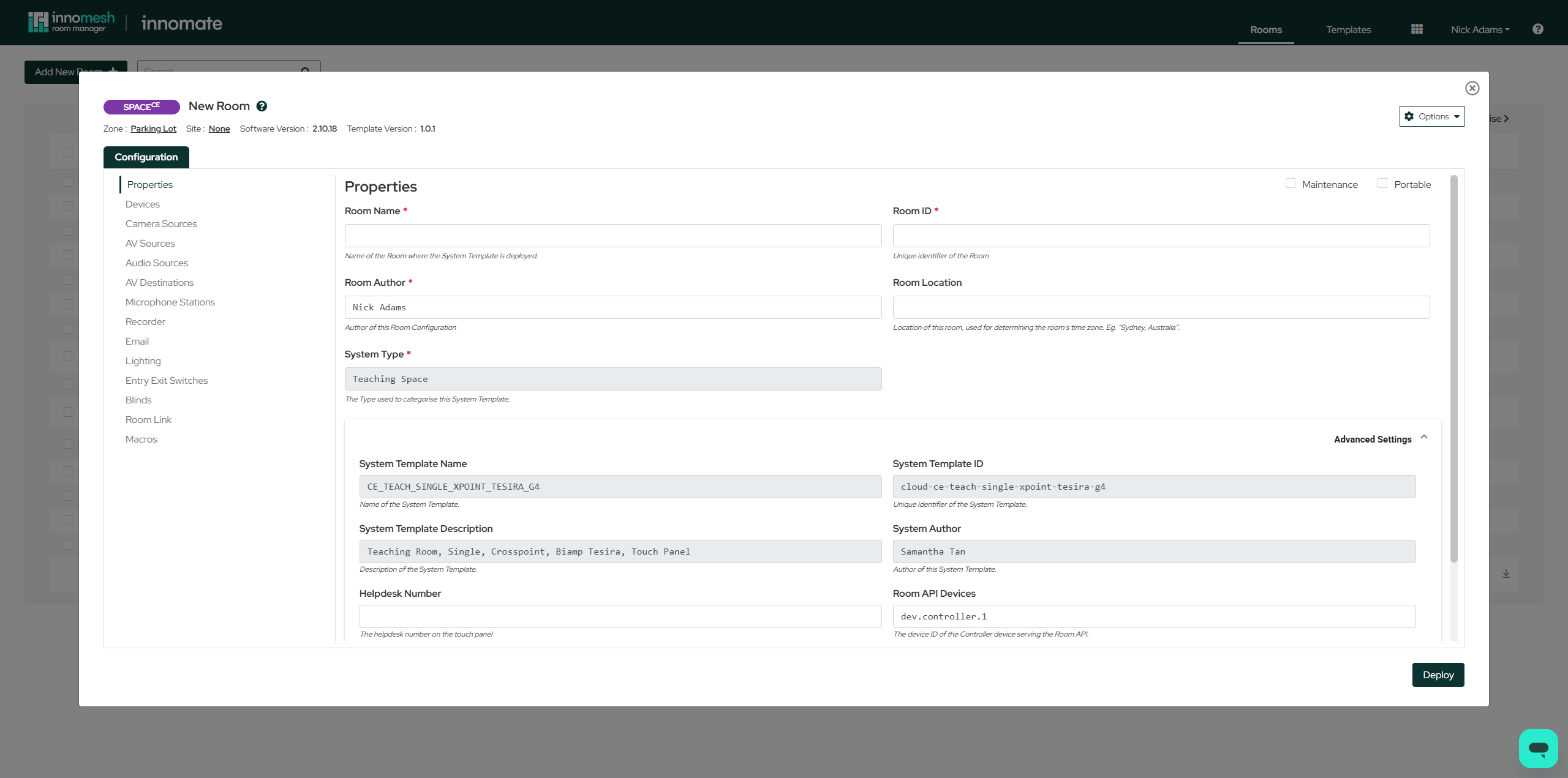Open the Entry Exit Switches section
The image size is (1568, 778).
pyautogui.click(x=167, y=381)
